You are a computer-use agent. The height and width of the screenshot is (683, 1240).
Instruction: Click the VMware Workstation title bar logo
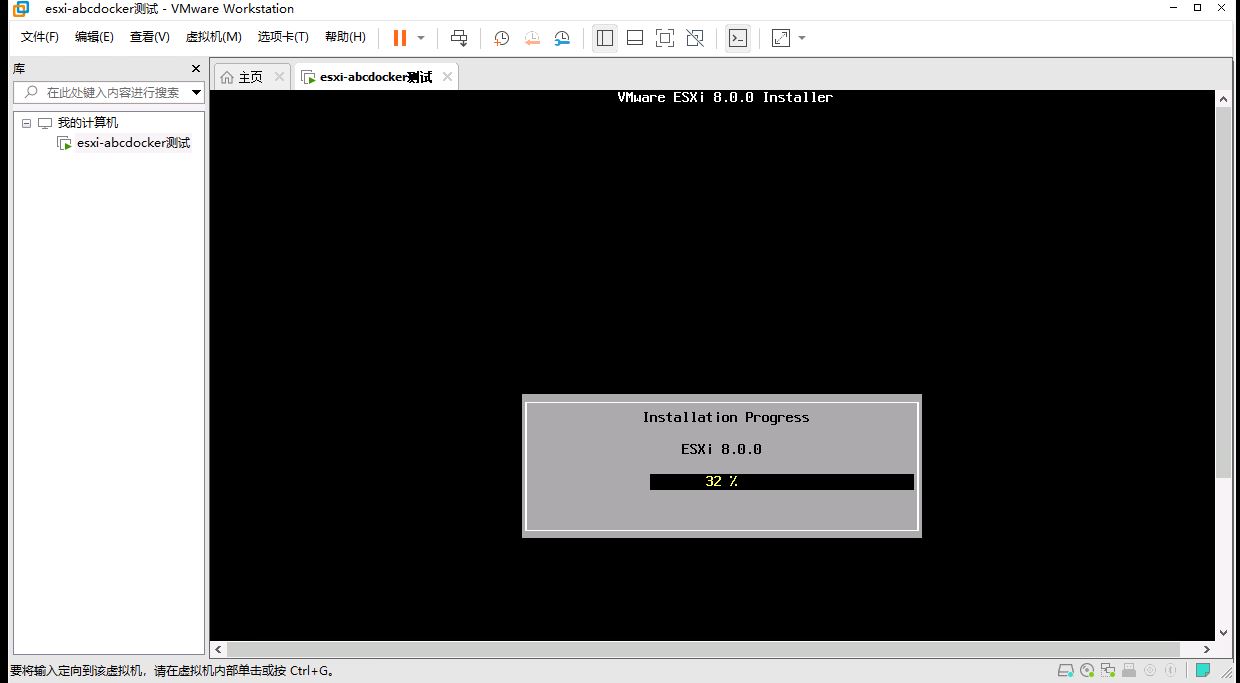tap(21, 9)
